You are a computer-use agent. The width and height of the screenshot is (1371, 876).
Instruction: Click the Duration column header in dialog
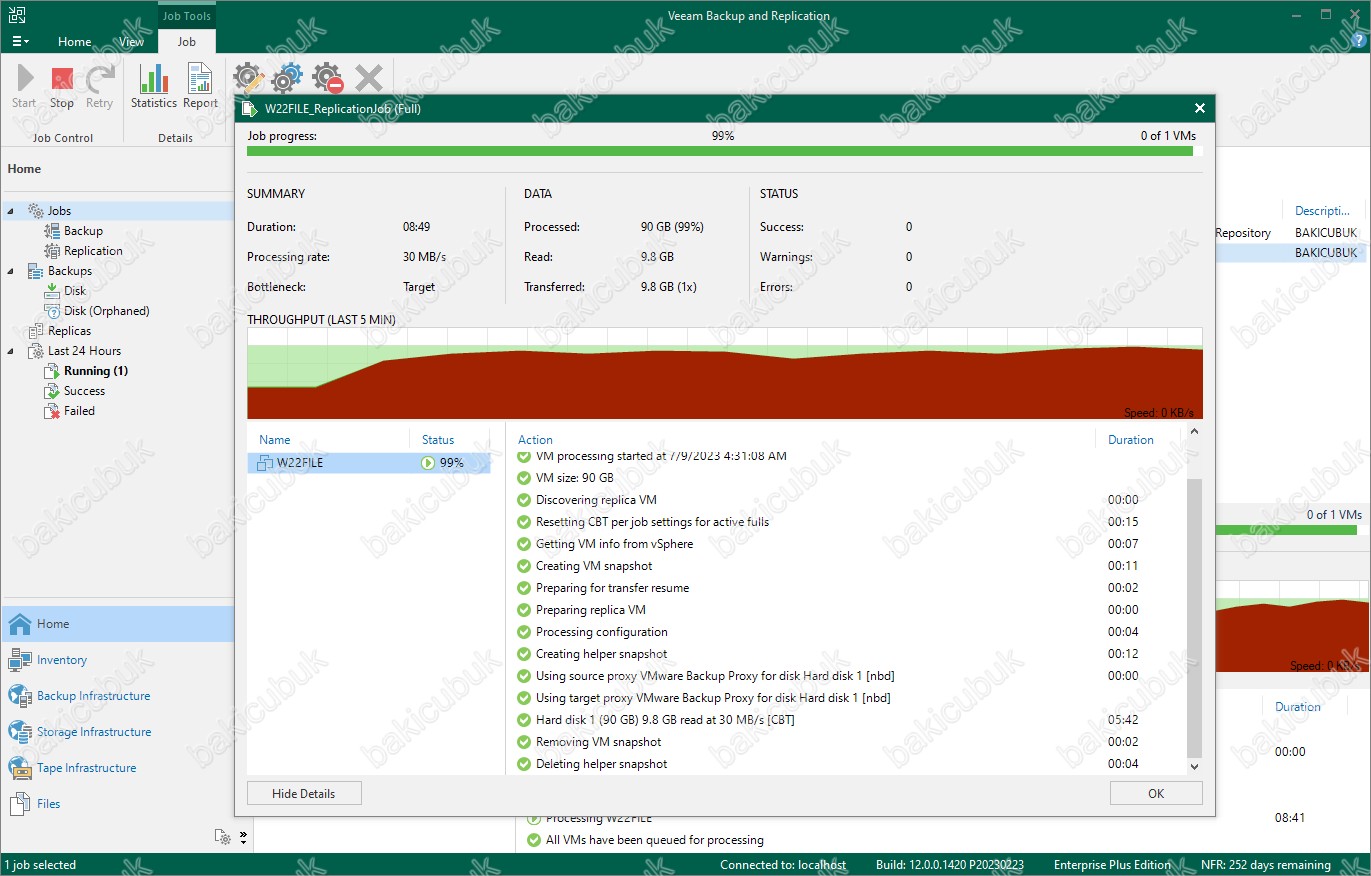pos(1131,440)
